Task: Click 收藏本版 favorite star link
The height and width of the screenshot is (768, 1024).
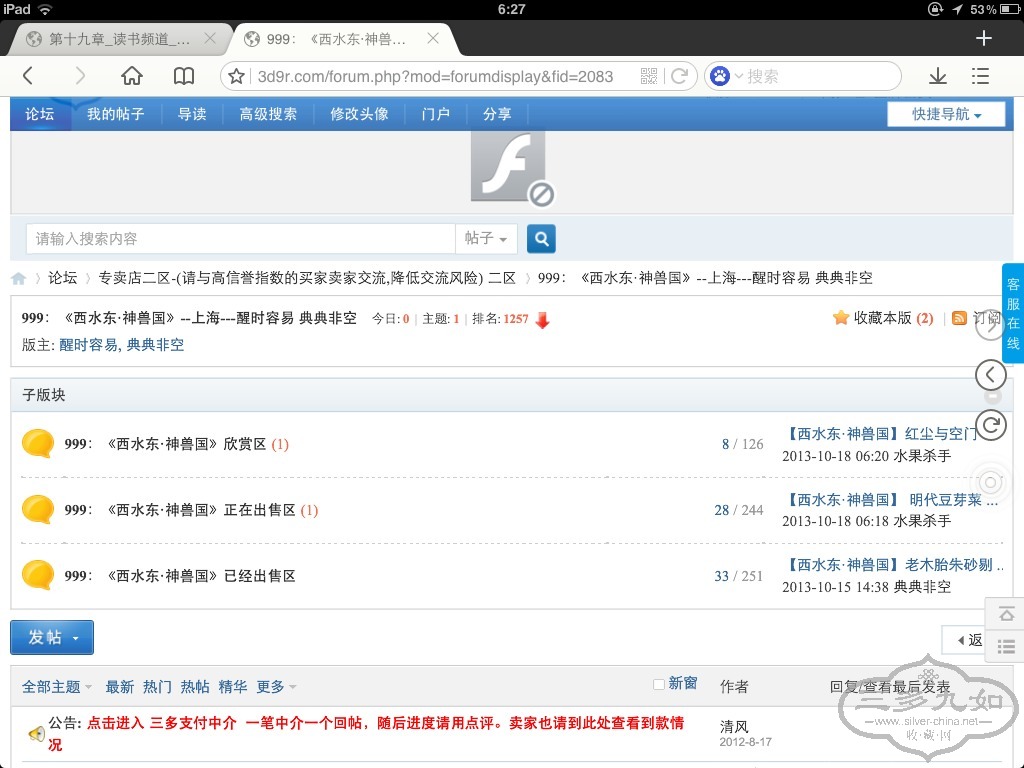Action: coord(883,318)
